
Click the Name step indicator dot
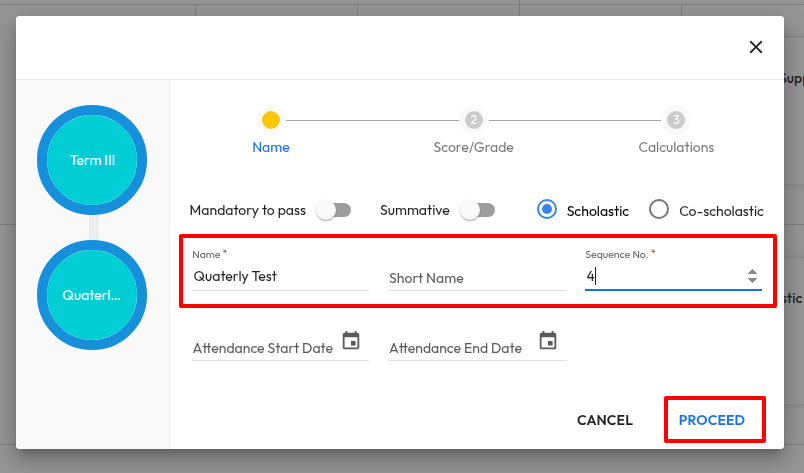click(271, 120)
